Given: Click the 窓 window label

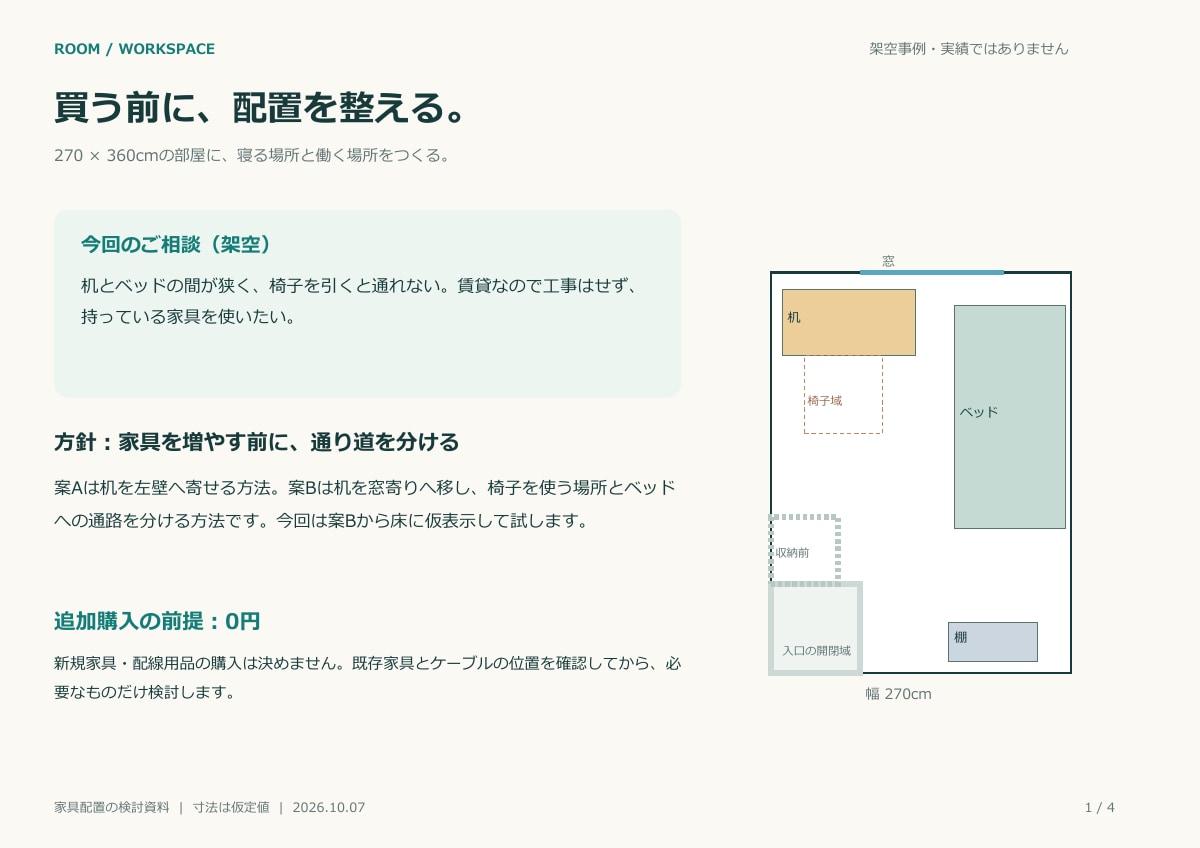Looking at the screenshot, I should click(888, 261).
